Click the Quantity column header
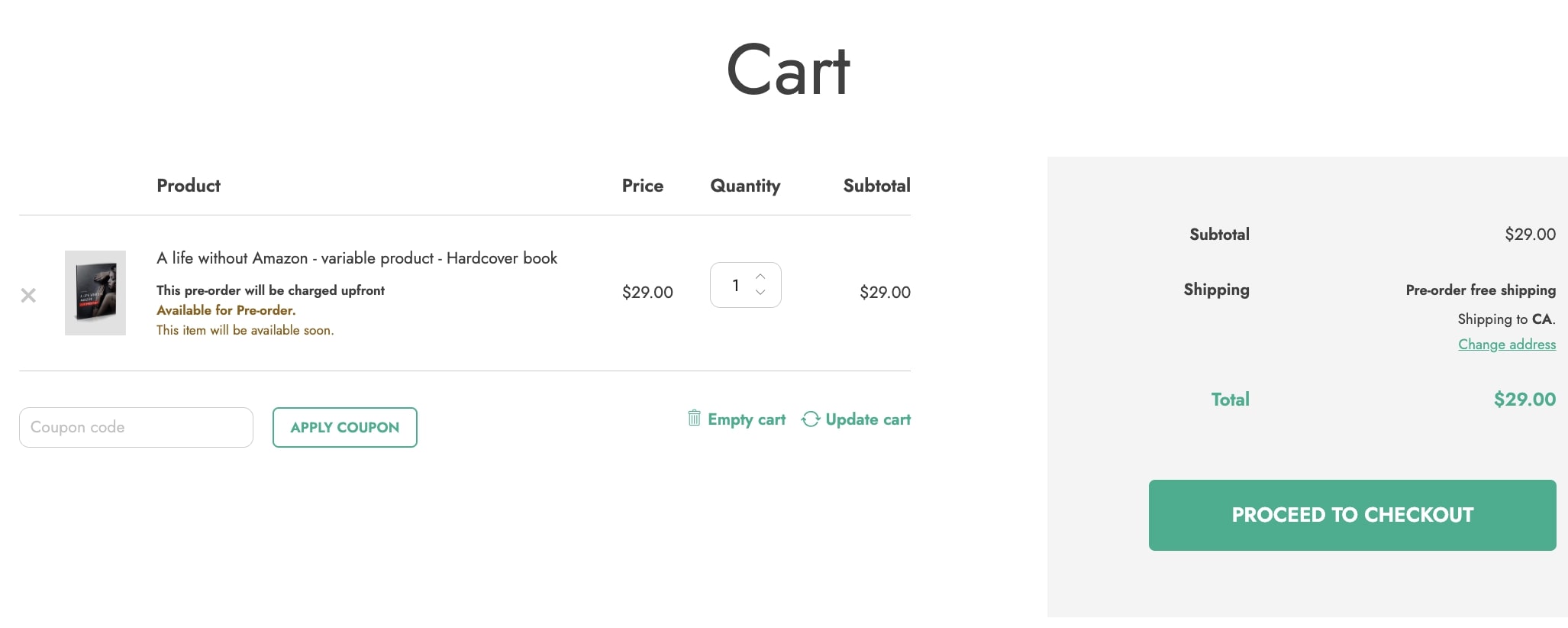This screenshot has width=1568, height=628. pyautogui.click(x=745, y=186)
